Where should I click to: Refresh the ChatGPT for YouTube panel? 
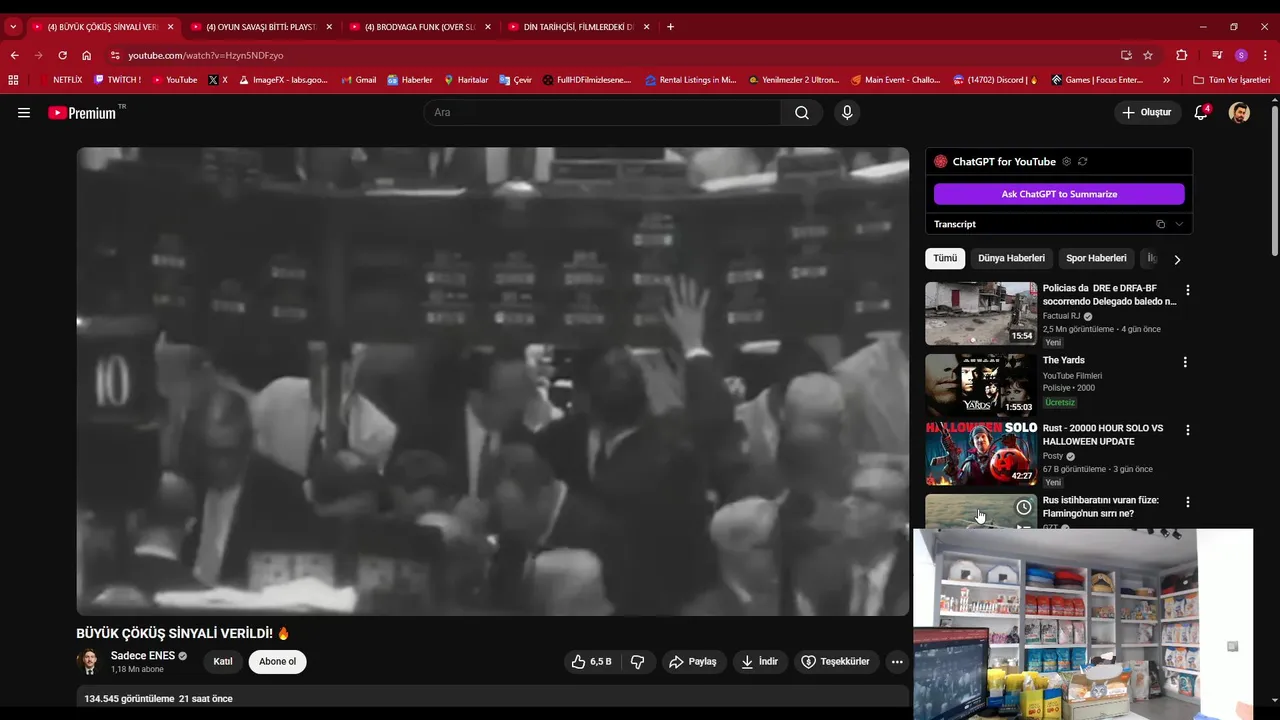click(1082, 162)
